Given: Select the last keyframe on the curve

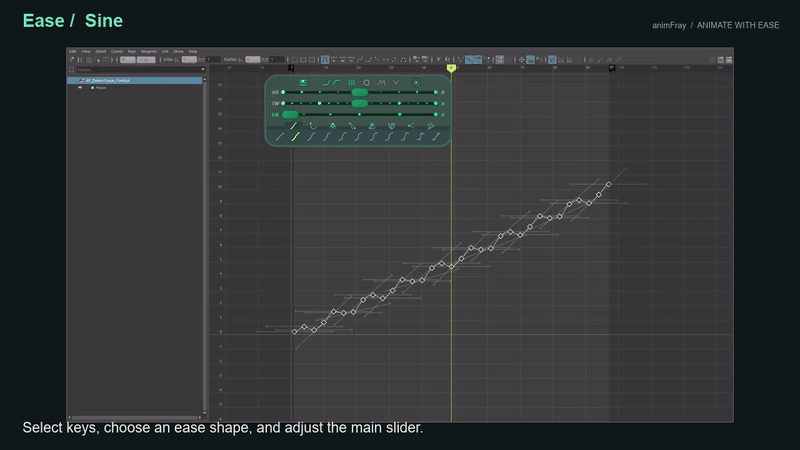Looking at the screenshot, I should point(608,184).
